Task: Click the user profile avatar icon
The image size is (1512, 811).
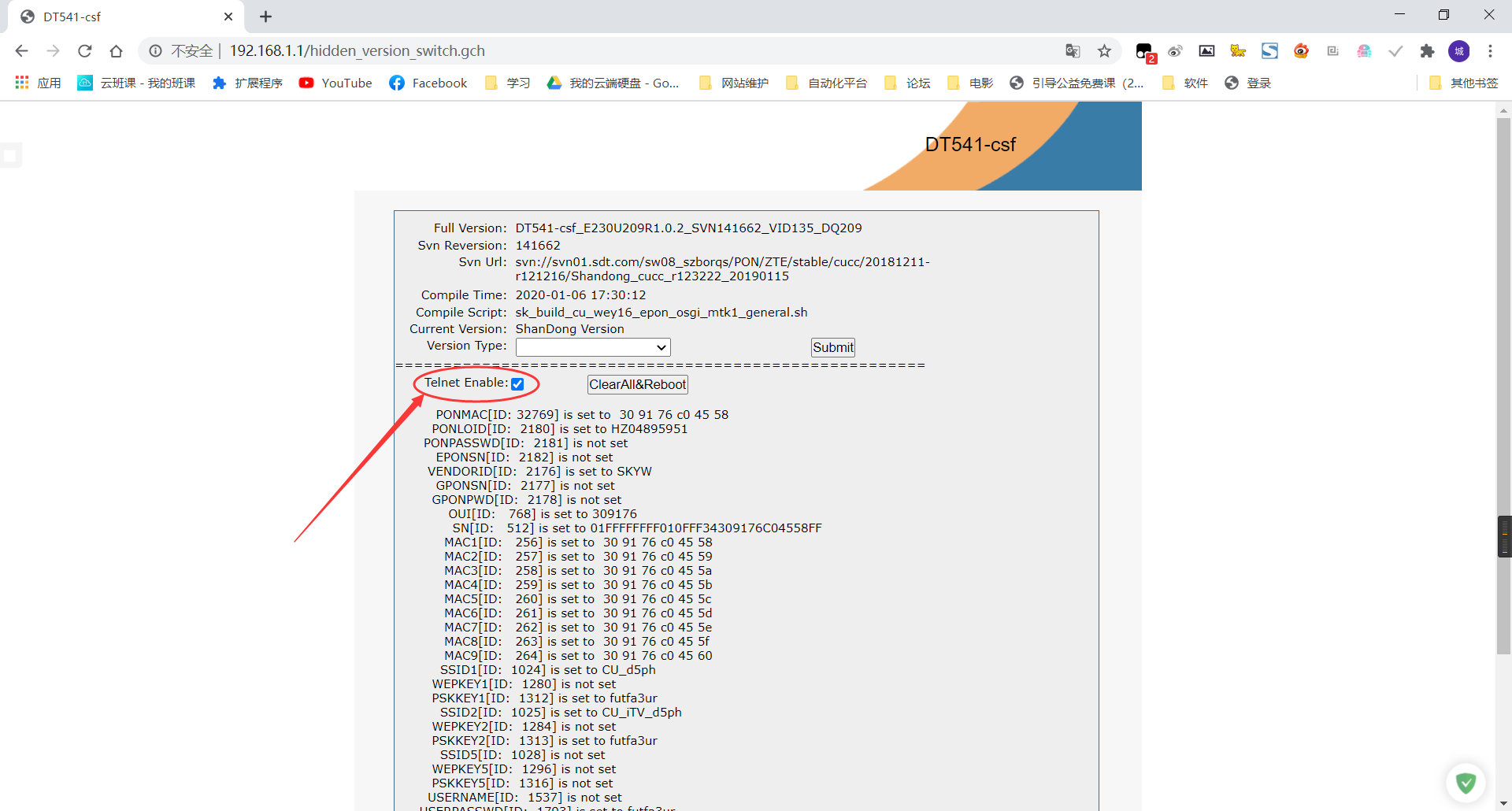Action: coord(1458,51)
